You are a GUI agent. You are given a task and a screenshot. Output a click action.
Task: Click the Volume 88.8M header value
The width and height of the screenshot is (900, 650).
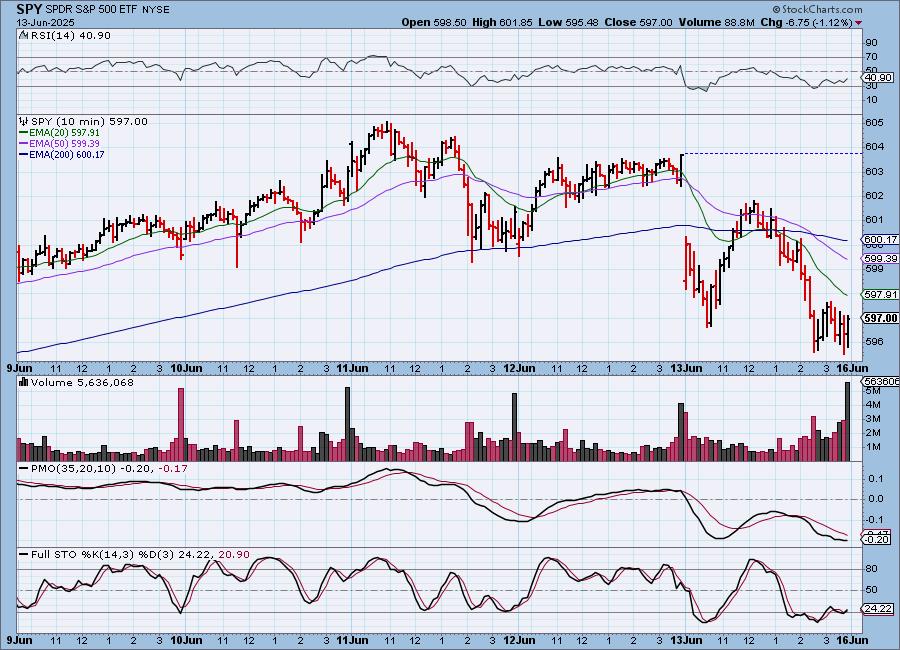click(716, 22)
